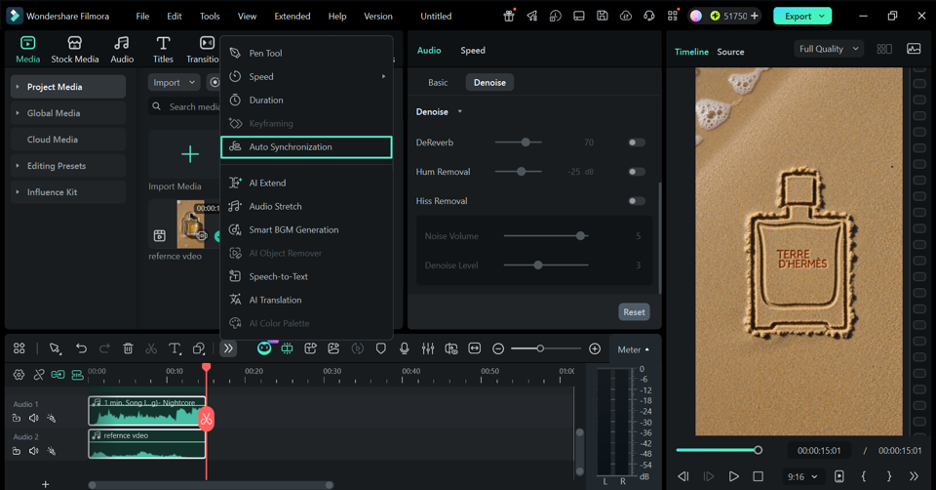
Task: Choose Speech-to-Text menu entry
Action: click(x=306, y=276)
